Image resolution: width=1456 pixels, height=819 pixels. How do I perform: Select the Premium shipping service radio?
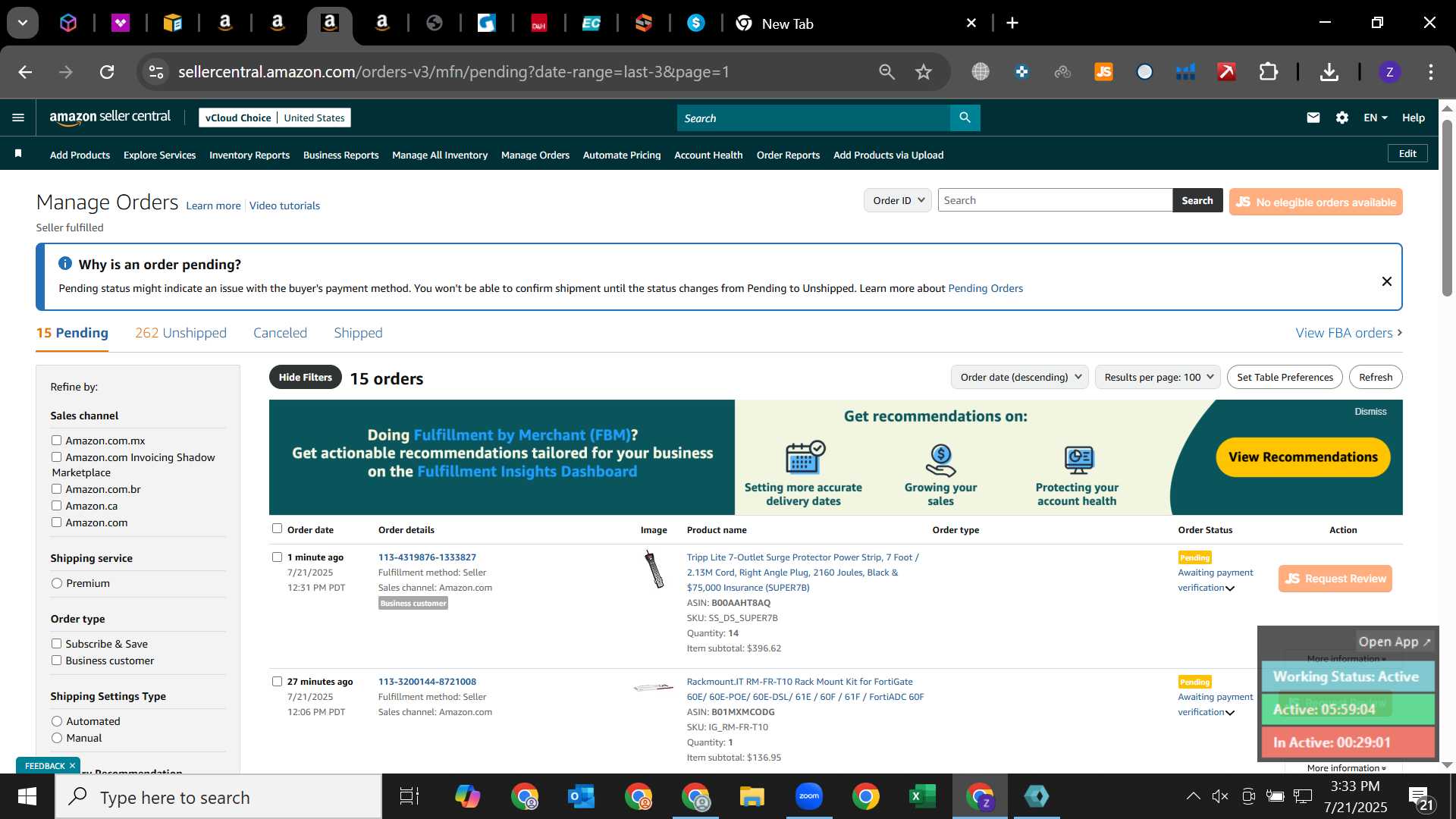click(57, 583)
